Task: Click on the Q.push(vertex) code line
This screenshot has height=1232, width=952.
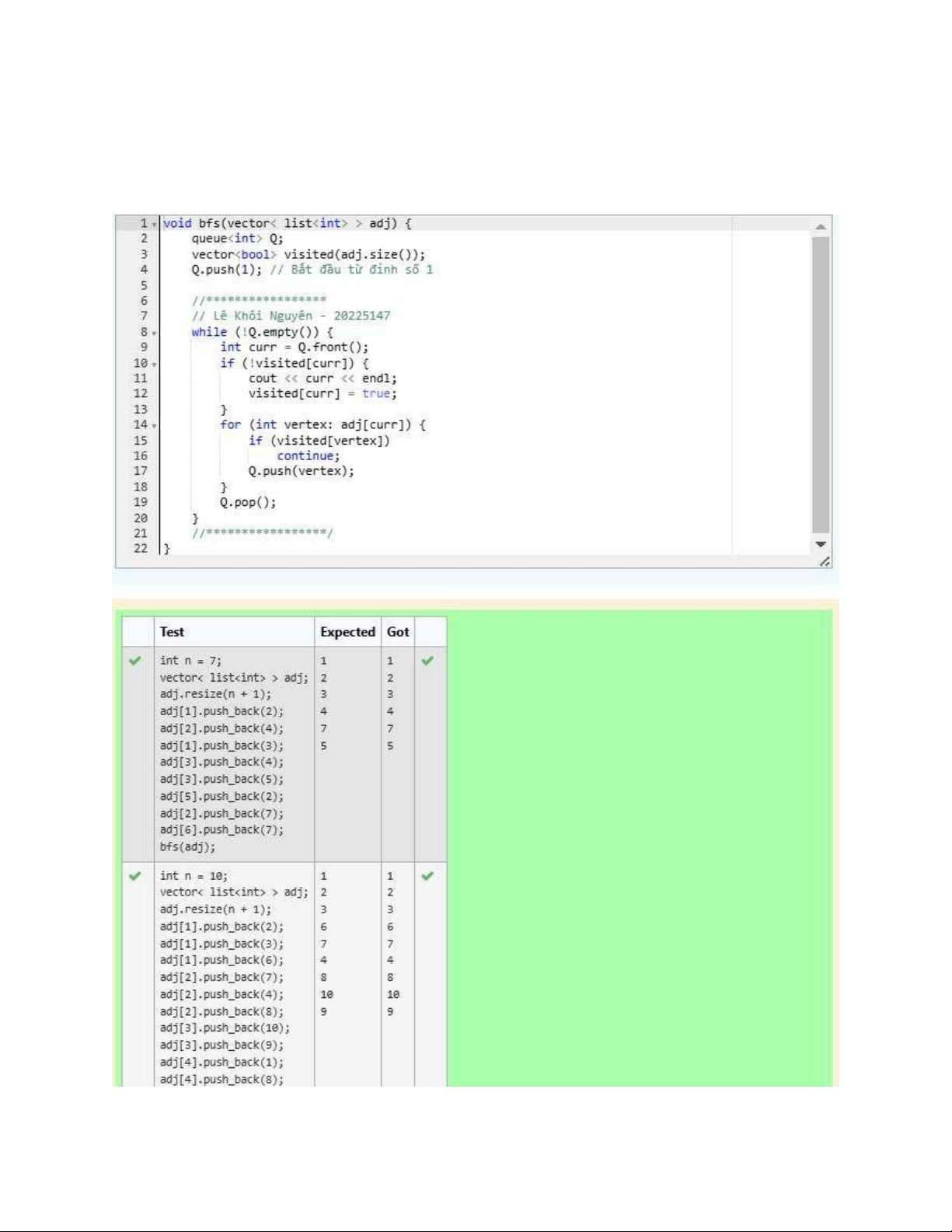Action: click(x=301, y=471)
